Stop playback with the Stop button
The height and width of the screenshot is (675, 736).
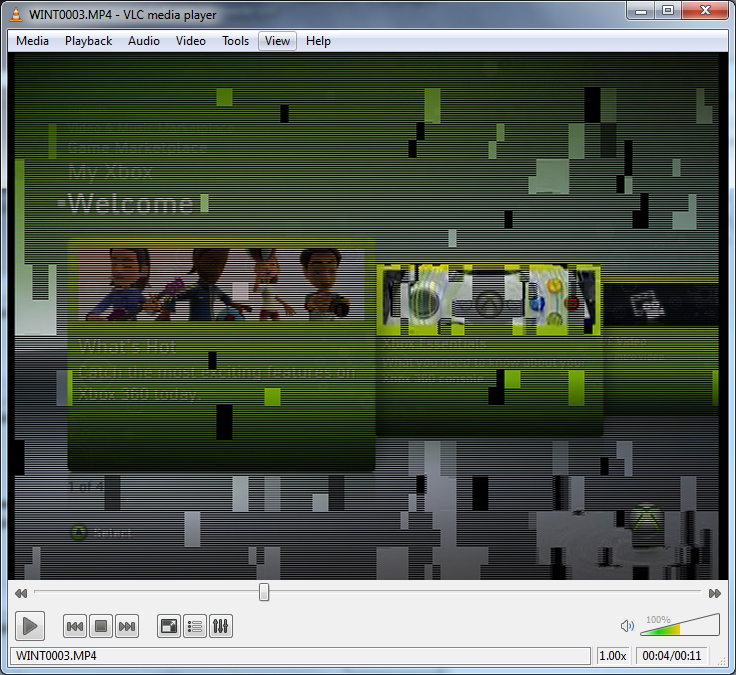tap(101, 626)
